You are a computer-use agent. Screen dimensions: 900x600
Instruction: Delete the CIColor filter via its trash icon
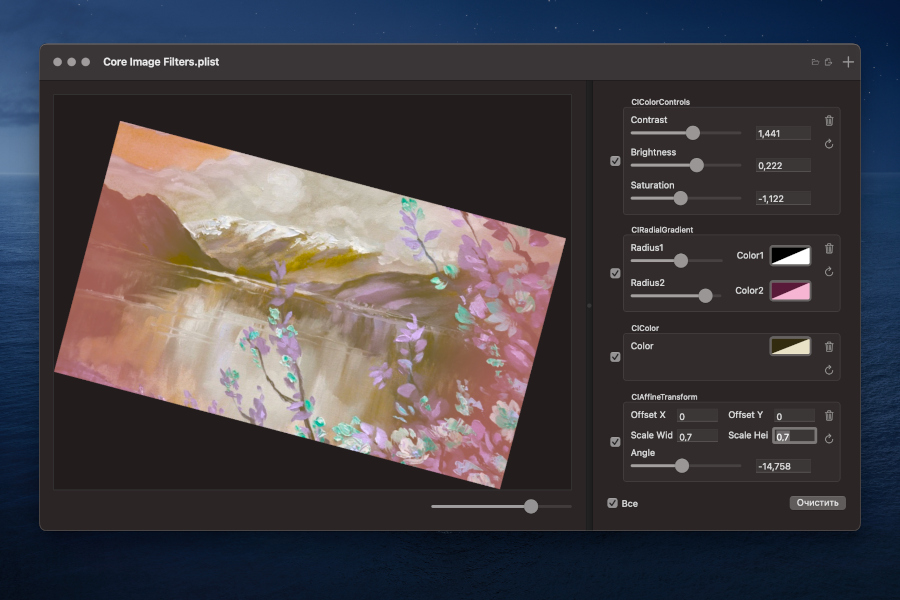[x=829, y=347]
